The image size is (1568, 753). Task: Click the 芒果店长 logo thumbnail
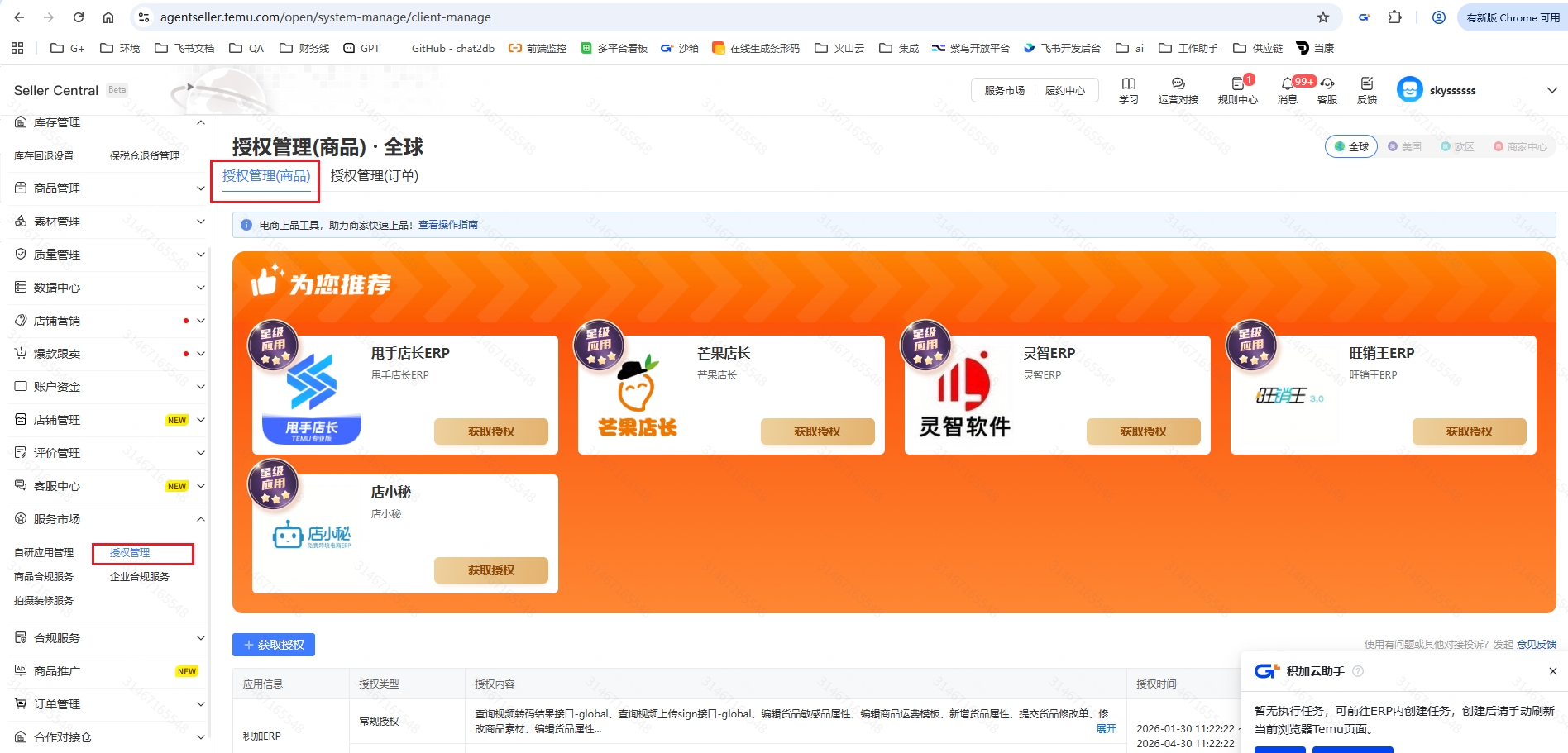[638, 397]
